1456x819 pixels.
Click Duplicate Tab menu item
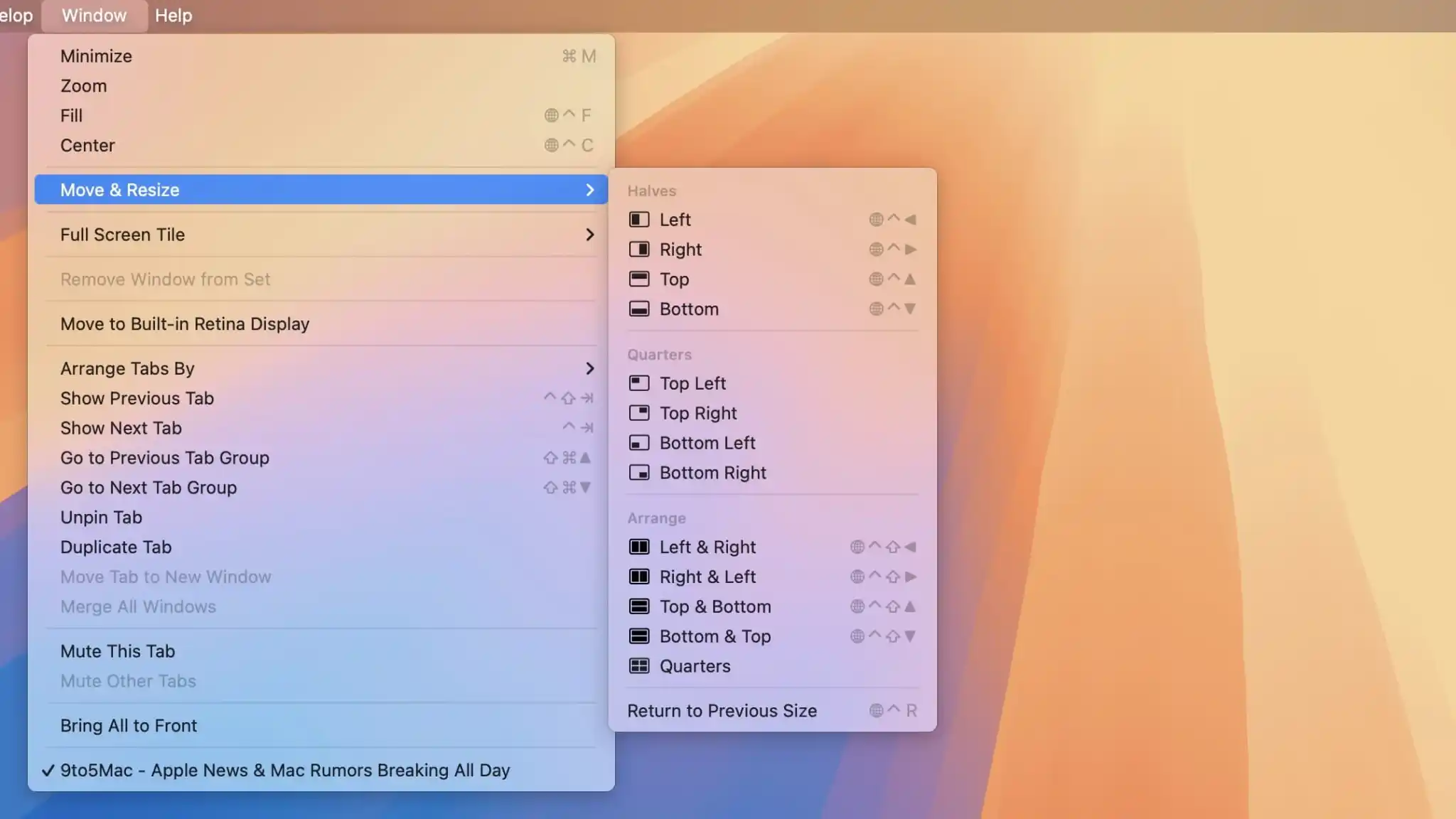coord(115,548)
